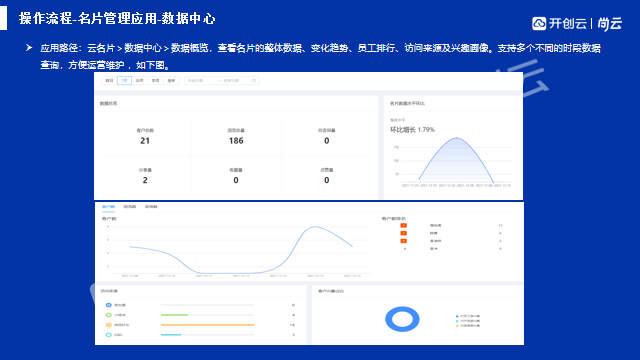Click the cyan source icon in bottom row
640x360 pixels.
click(x=109, y=335)
